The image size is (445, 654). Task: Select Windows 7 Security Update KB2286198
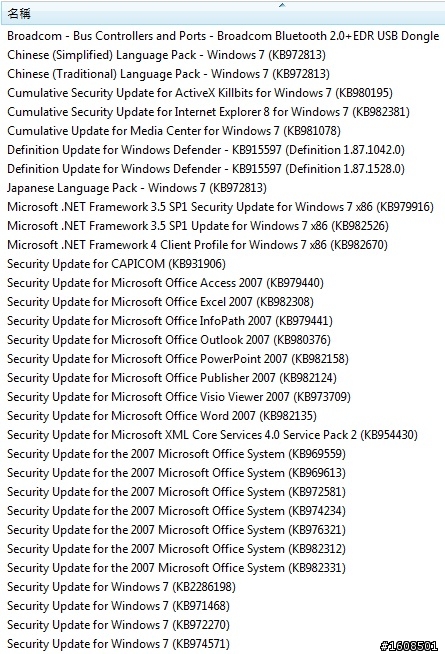click(x=121, y=587)
